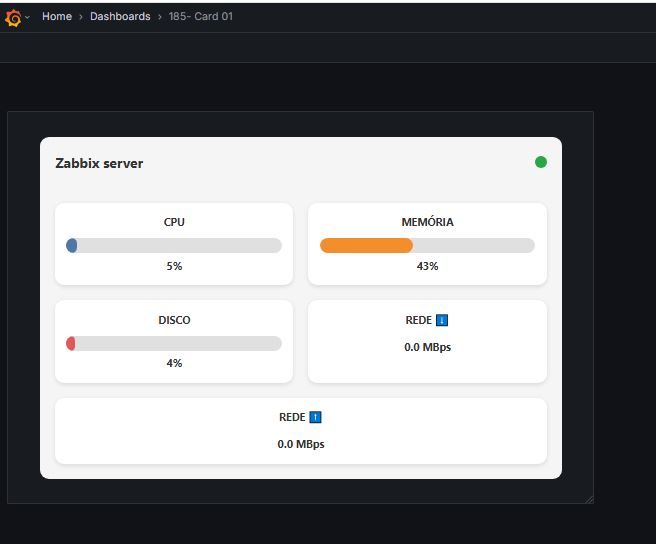
Task: Click the blue download arrow icon
Action: coord(442,320)
